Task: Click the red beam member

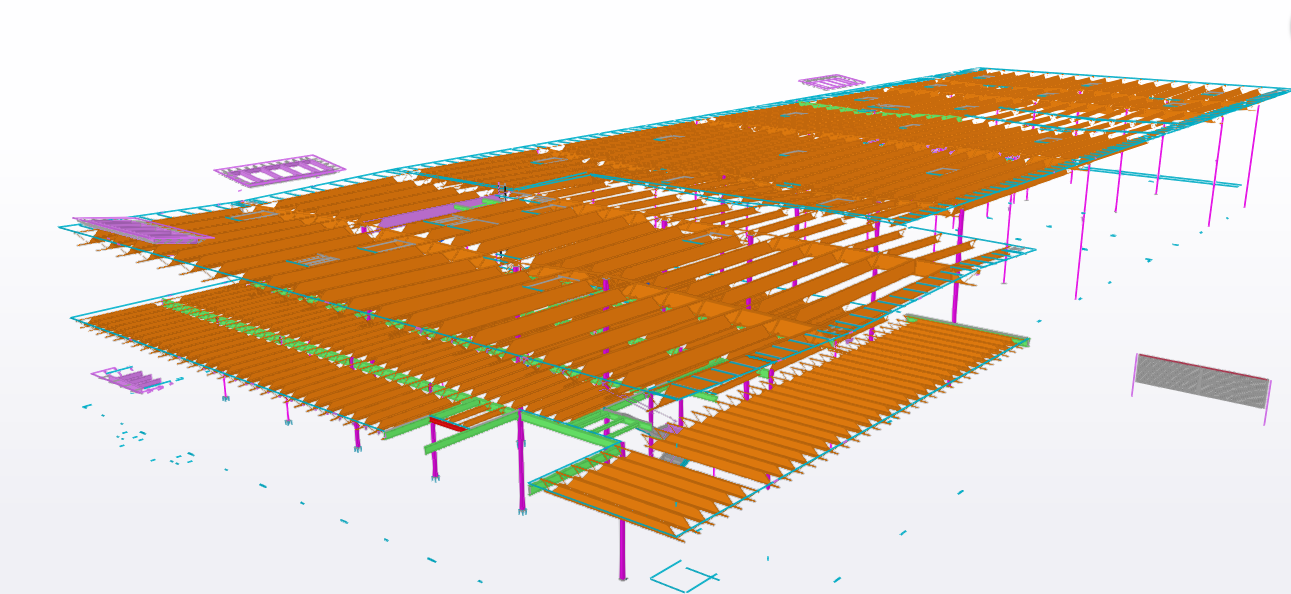Action: click(447, 424)
